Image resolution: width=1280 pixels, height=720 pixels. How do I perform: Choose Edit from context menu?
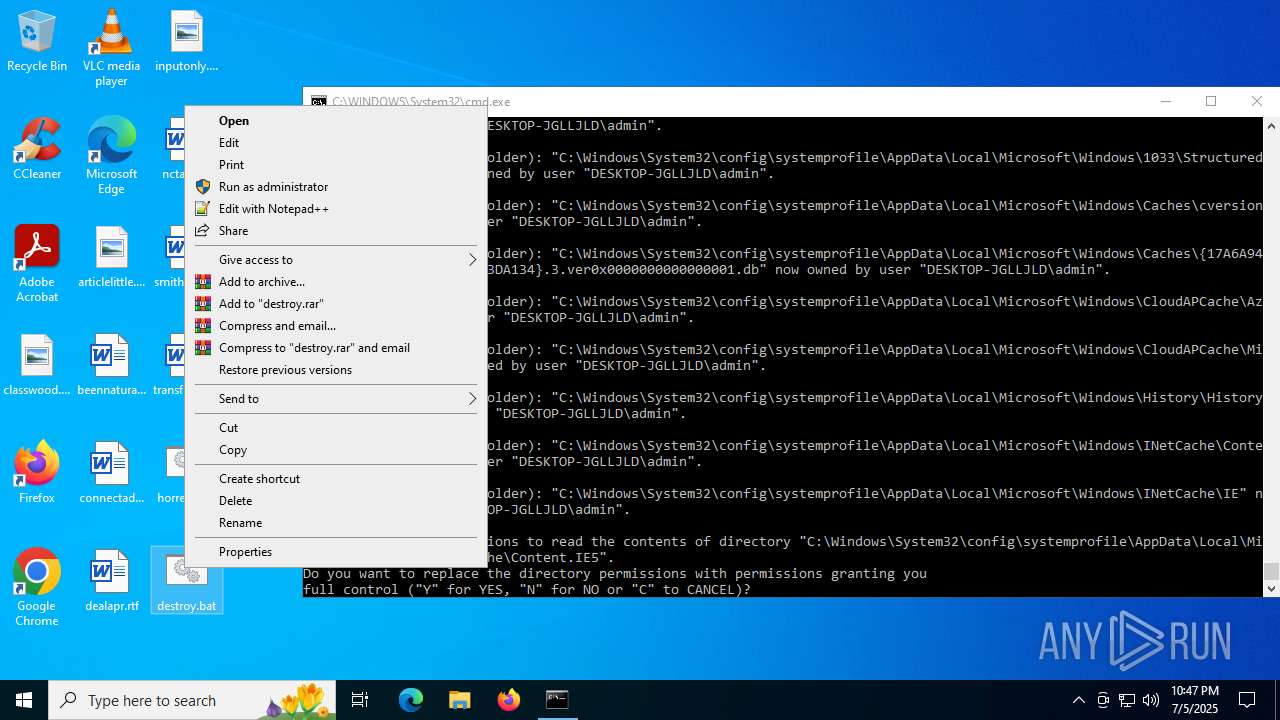[x=336, y=143]
